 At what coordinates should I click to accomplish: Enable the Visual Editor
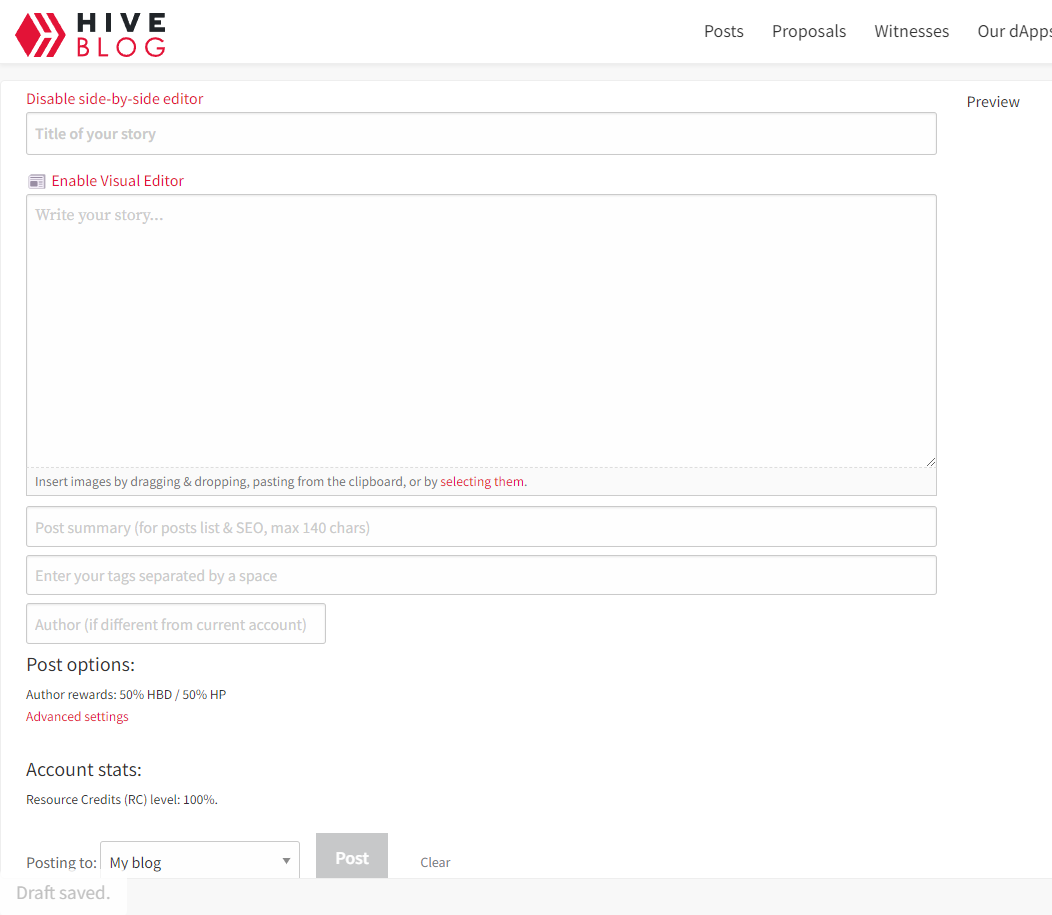(117, 181)
